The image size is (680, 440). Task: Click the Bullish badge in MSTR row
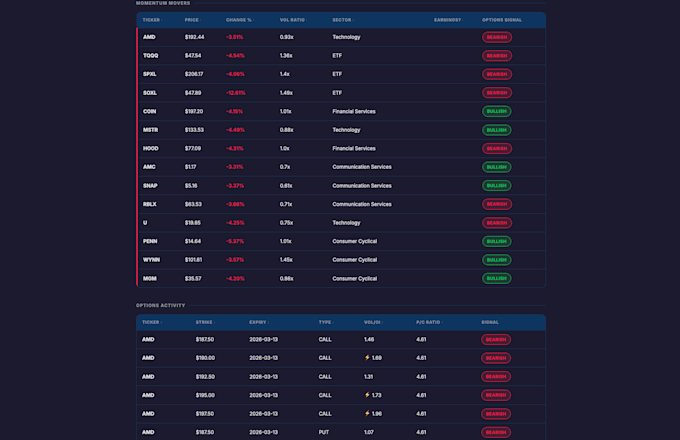pos(497,130)
